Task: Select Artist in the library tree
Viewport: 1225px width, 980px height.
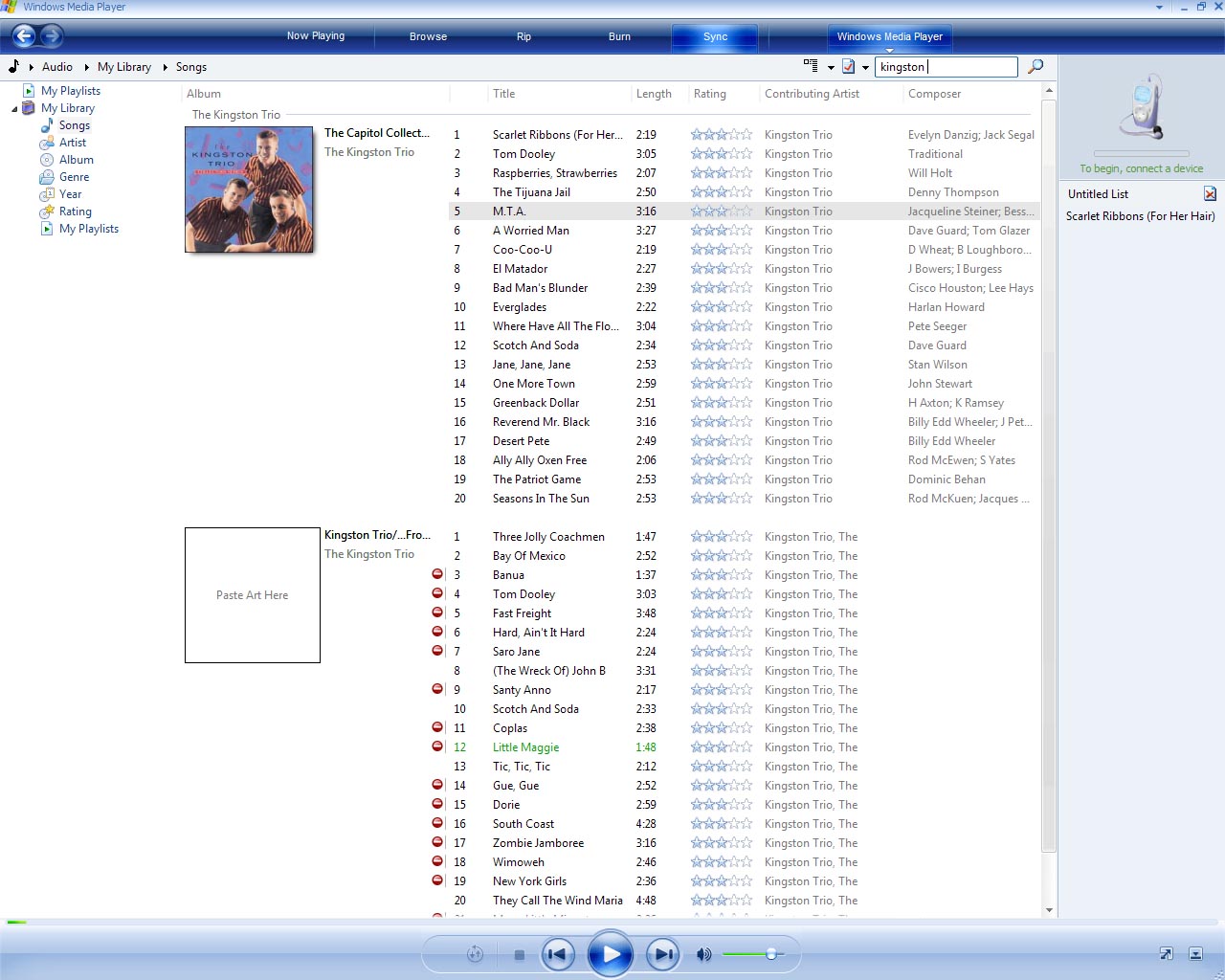Action: 73,143
